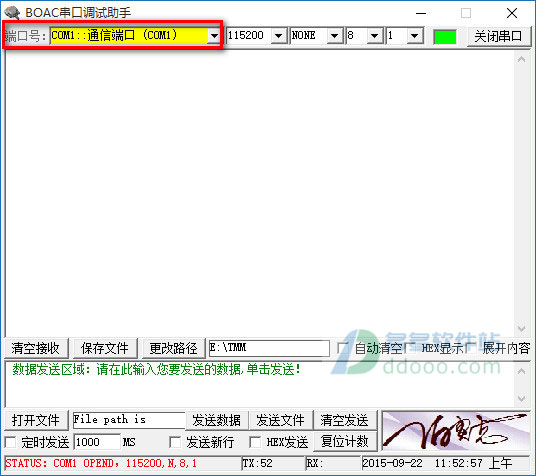The image size is (536, 476).
Task: Expand the stop bits dropdown showing 1
Action: [x=414, y=36]
